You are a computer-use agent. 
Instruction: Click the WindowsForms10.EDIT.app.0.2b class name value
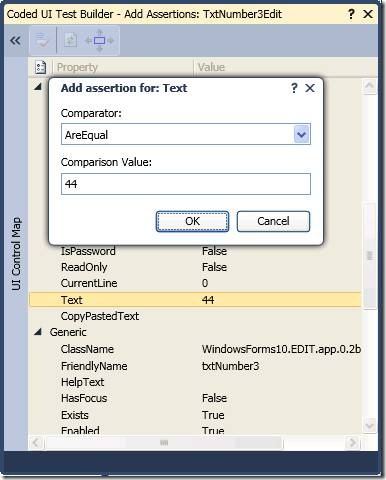(281, 349)
